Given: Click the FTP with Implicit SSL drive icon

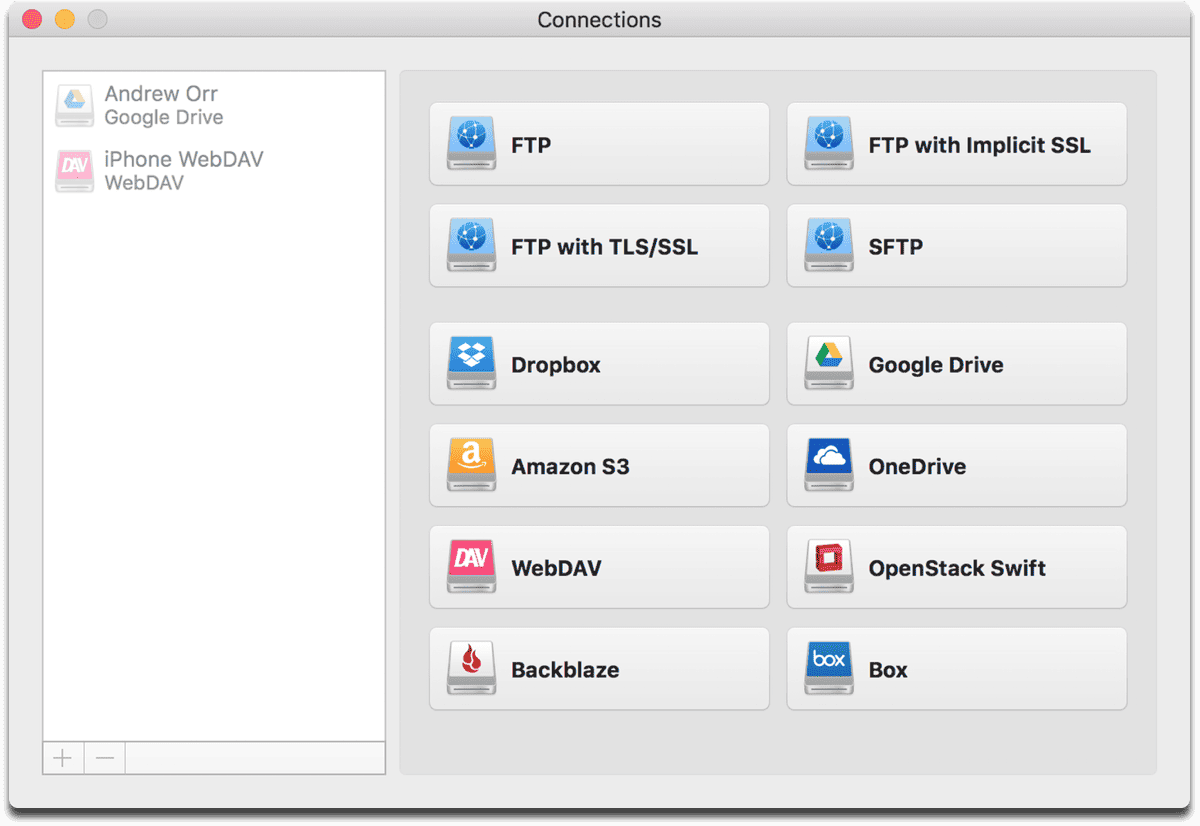Looking at the screenshot, I should [x=829, y=144].
